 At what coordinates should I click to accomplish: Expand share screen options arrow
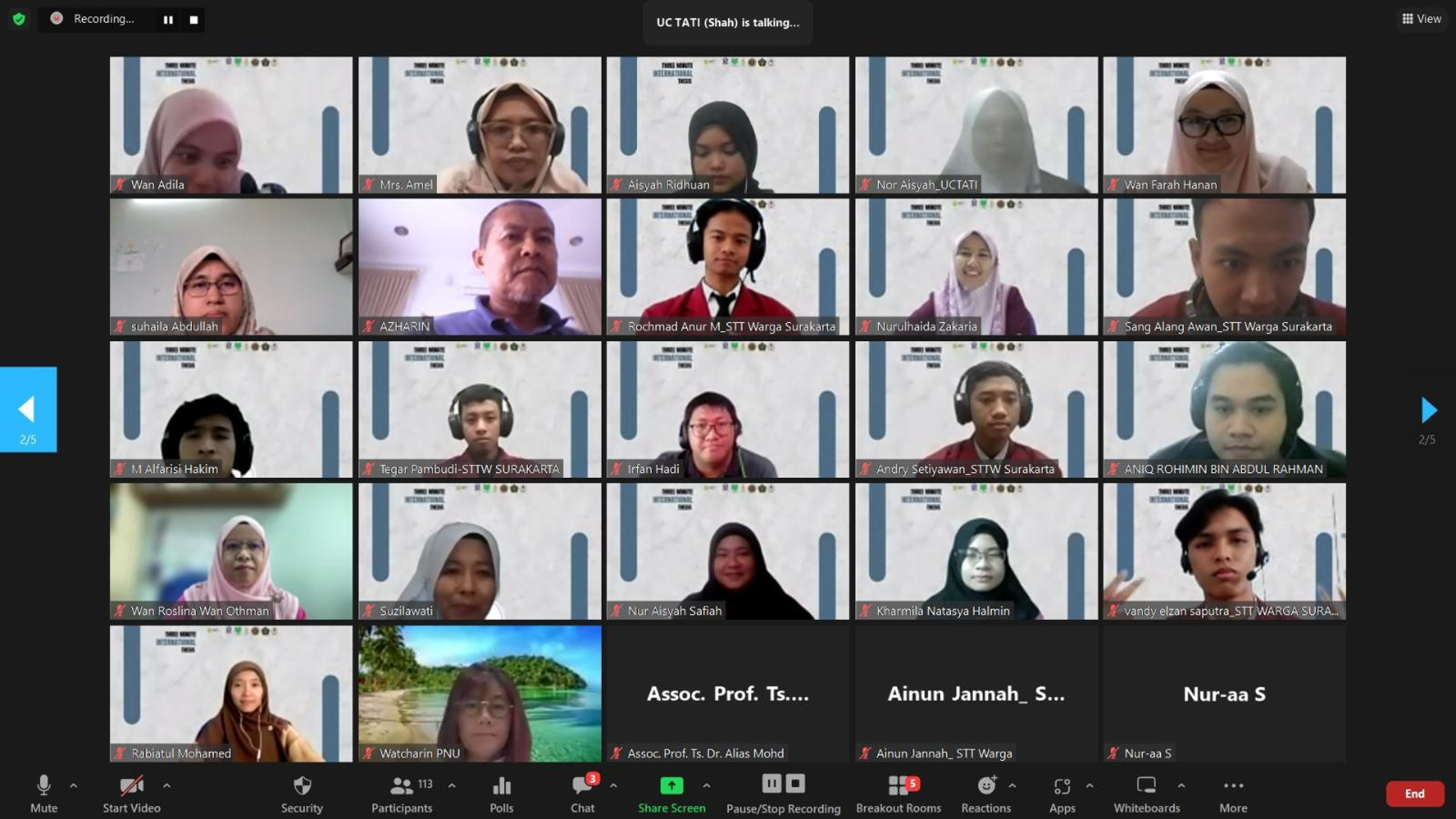pos(706,786)
